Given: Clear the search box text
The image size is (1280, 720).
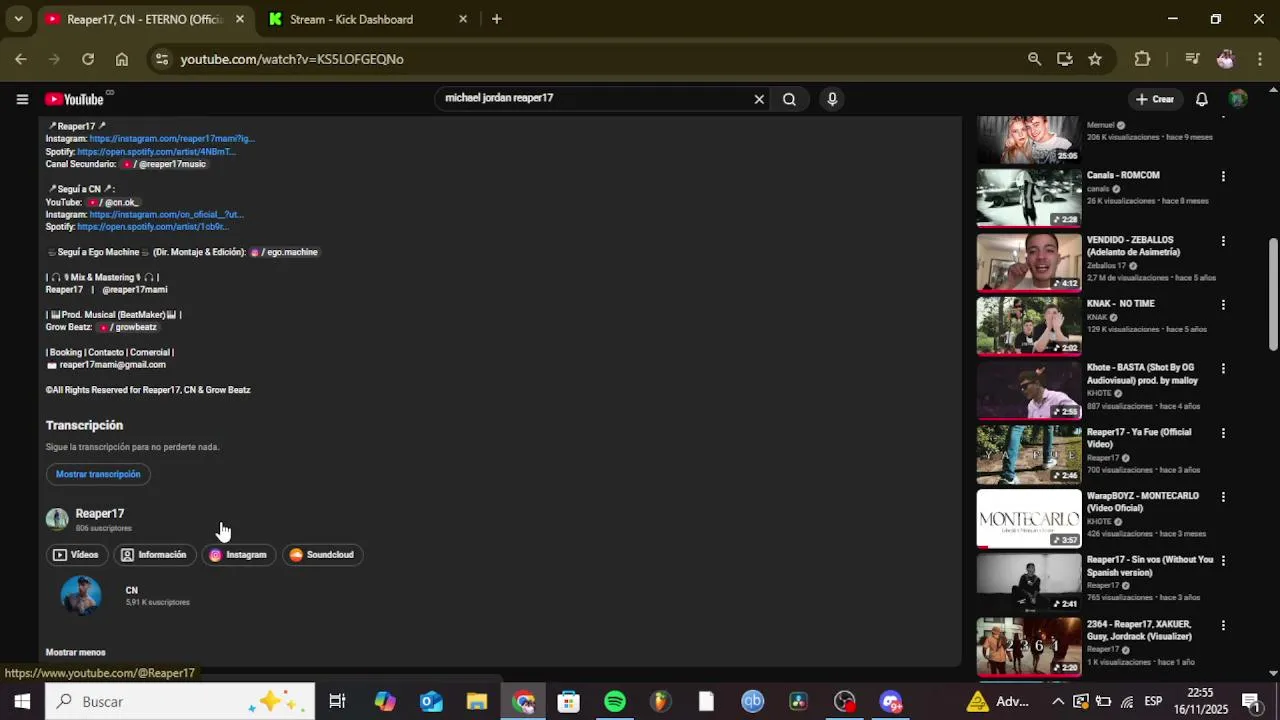Looking at the screenshot, I should [759, 99].
